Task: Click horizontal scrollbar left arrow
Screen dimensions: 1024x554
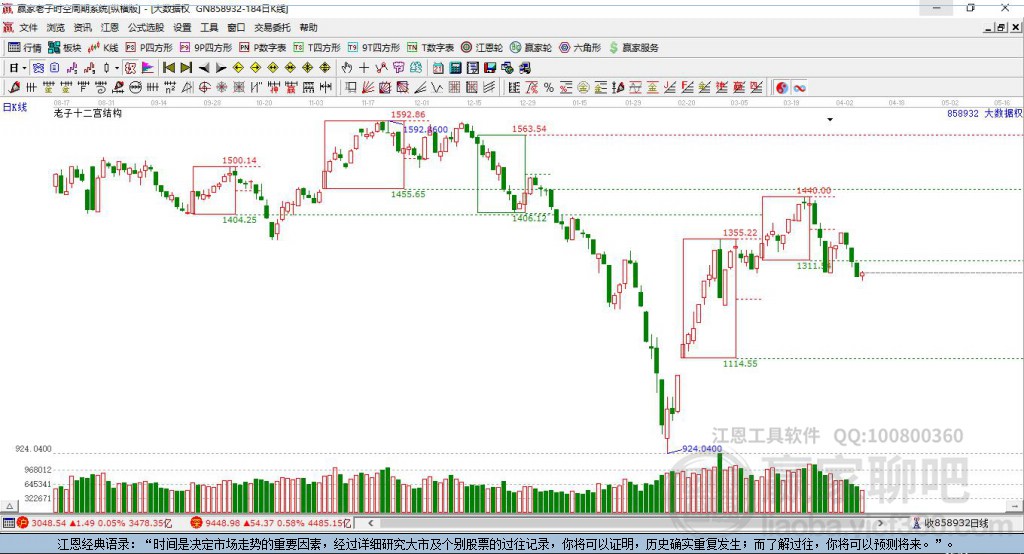Action: coord(371,523)
